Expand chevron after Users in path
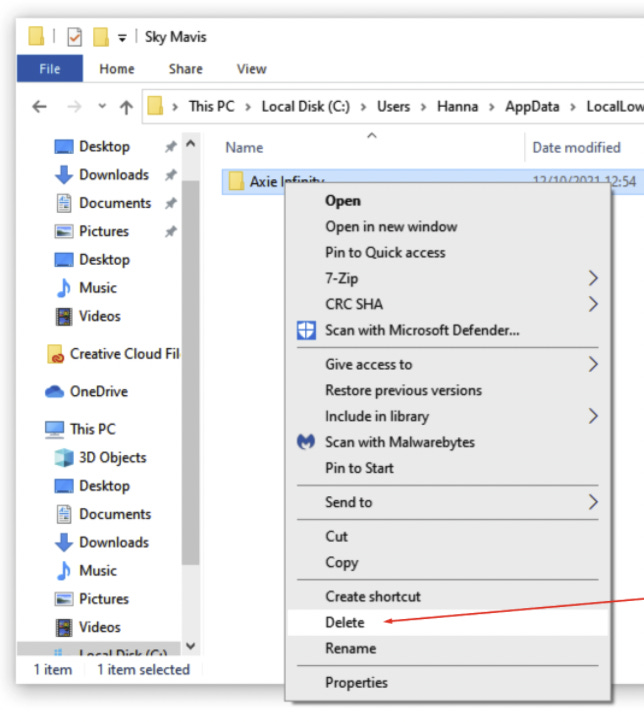 pyautogui.click(x=423, y=107)
